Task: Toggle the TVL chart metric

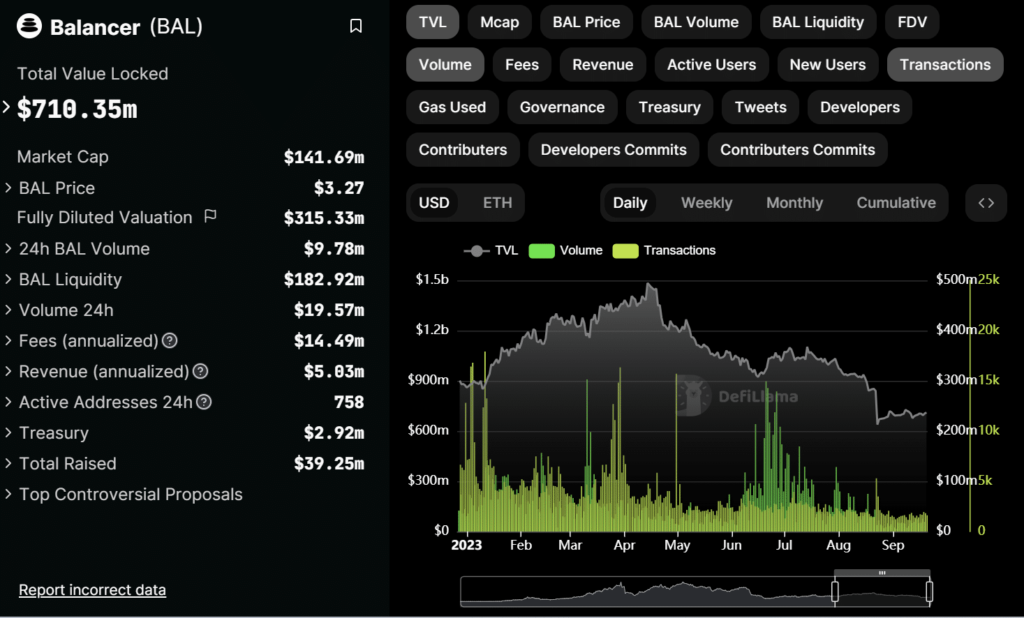Action: pyautogui.click(x=432, y=22)
